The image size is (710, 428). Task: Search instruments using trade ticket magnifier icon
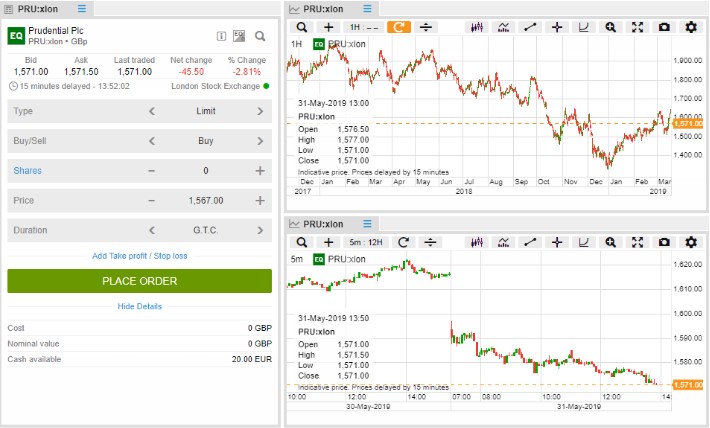tap(260, 37)
